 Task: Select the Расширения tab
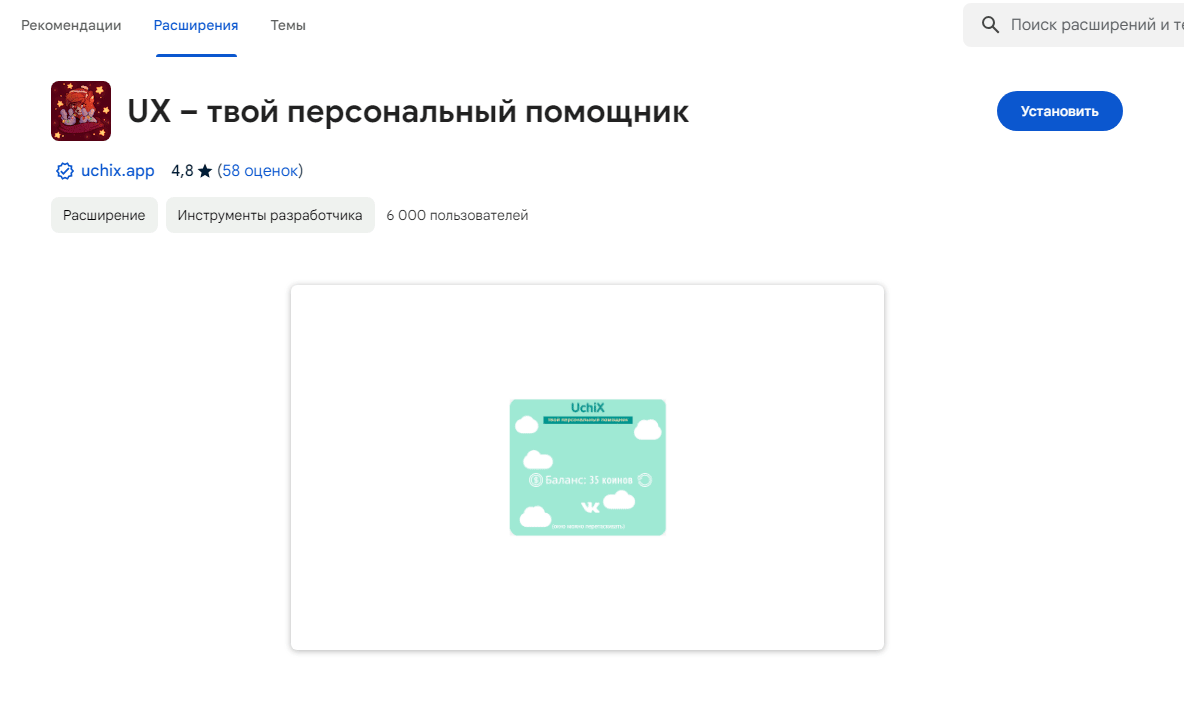(195, 25)
